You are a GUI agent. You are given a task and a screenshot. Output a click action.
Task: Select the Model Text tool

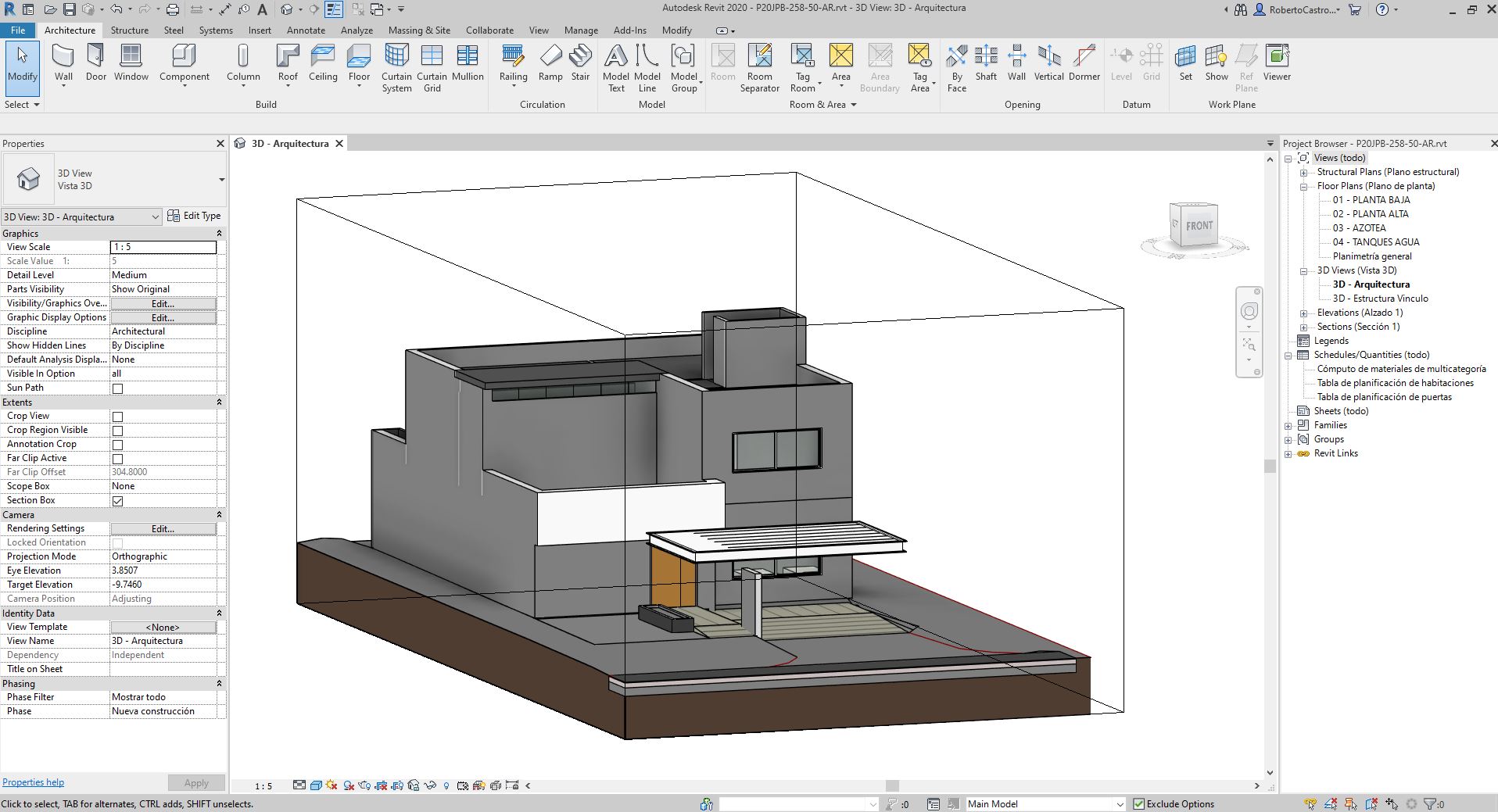pyautogui.click(x=616, y=68)
